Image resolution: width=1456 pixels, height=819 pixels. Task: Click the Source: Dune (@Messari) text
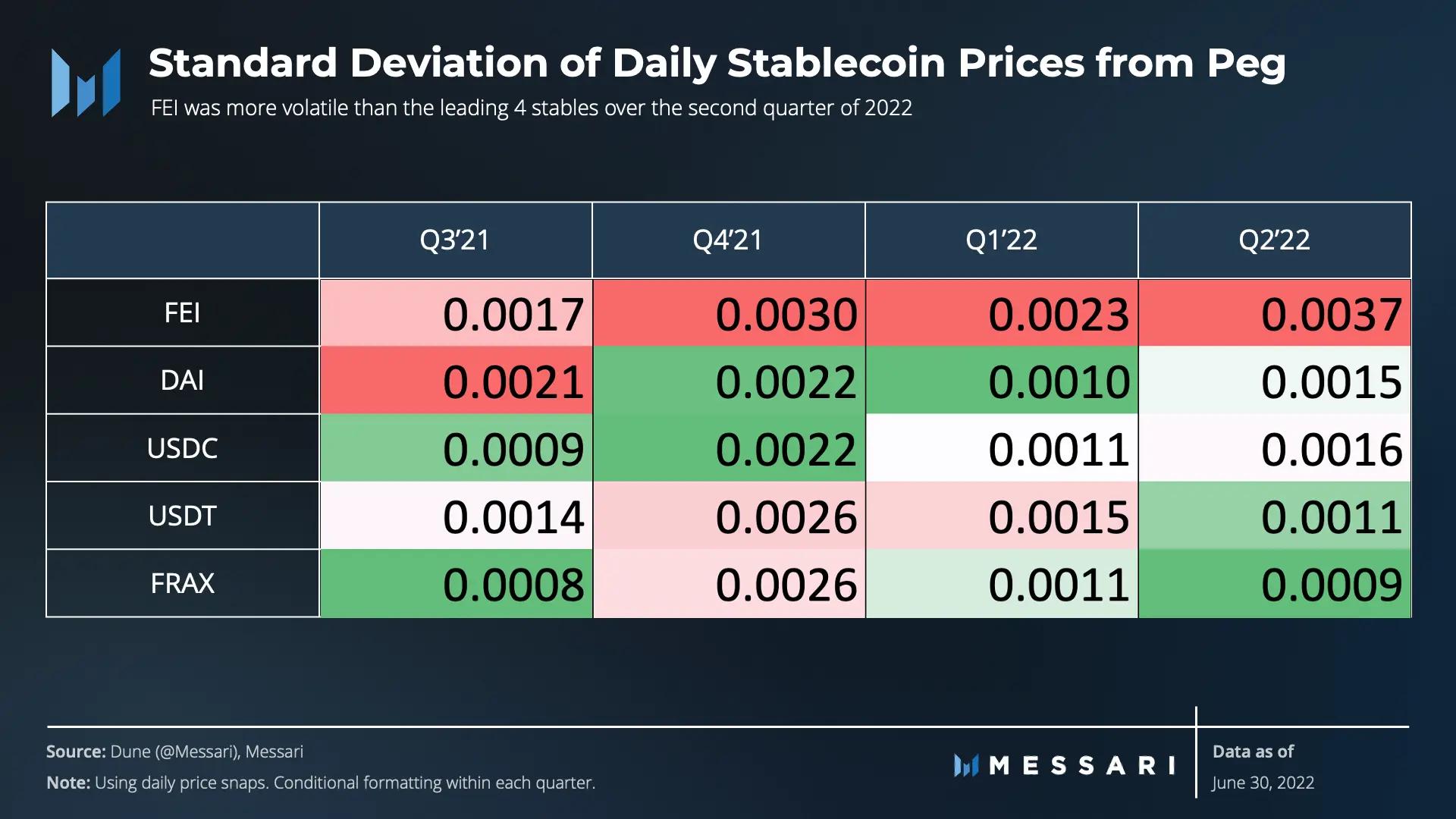click(174, 752)
